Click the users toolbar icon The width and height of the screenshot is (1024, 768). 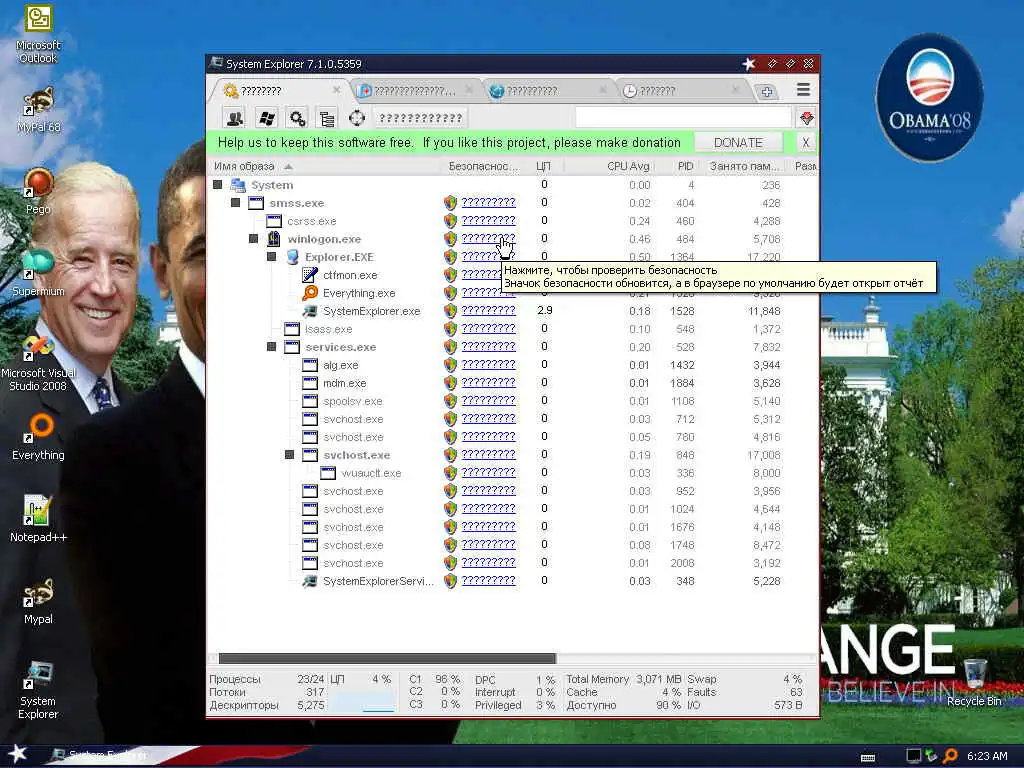pos(235,118)
